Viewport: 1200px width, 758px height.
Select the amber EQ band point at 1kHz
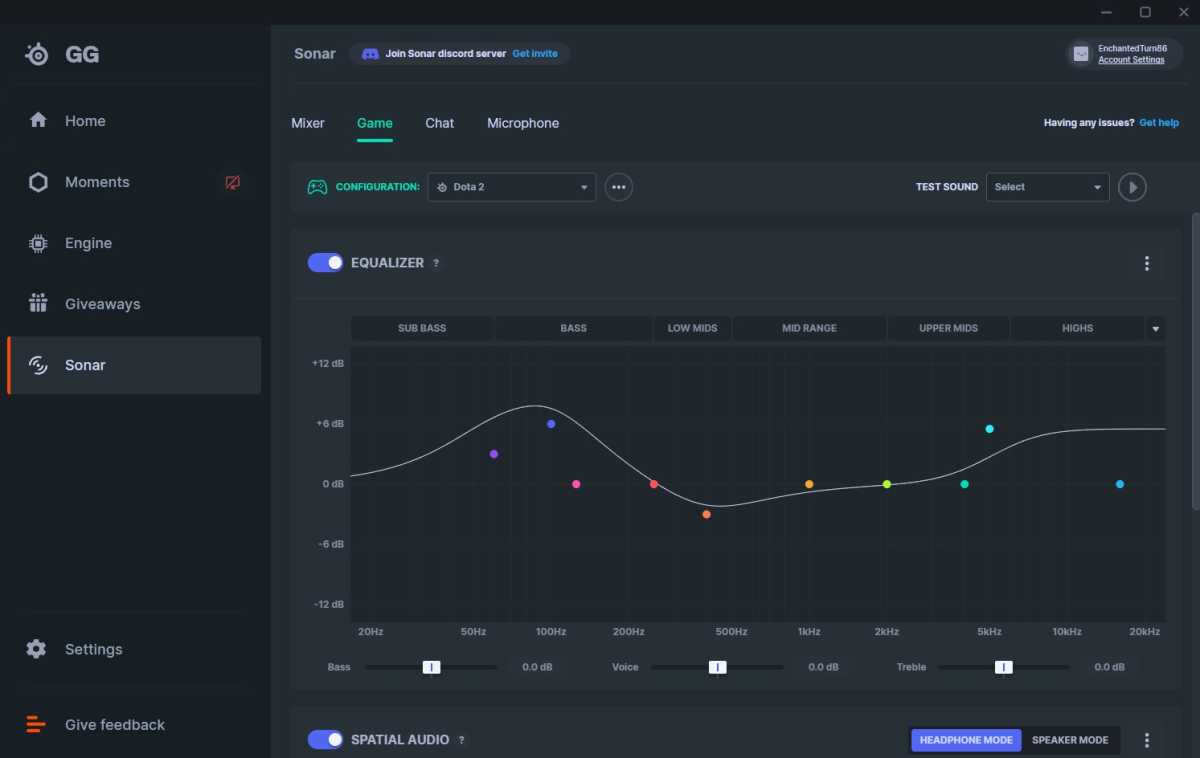coord(809,484)
